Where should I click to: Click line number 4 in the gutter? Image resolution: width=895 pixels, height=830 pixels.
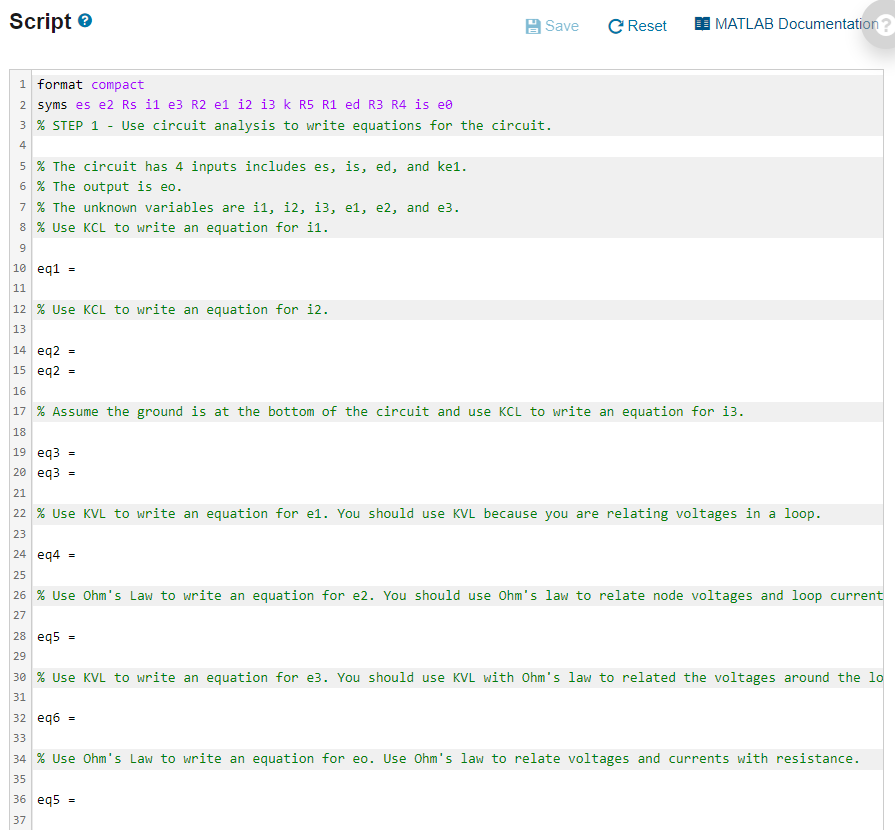pyautogui.click(x=22, y=145)
